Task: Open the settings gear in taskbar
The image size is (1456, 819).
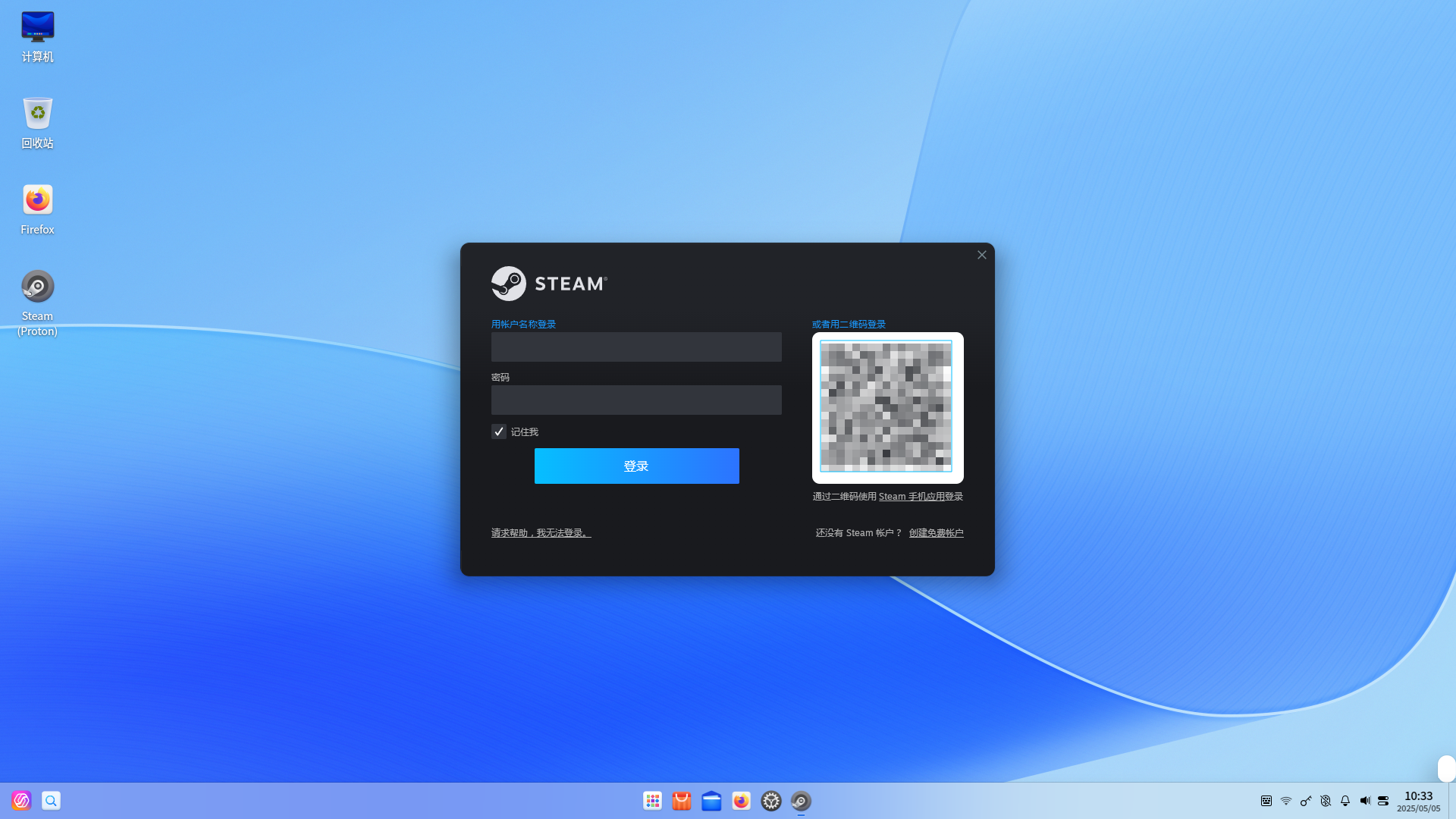Action: pyautogui.click(x=771, y=801)
